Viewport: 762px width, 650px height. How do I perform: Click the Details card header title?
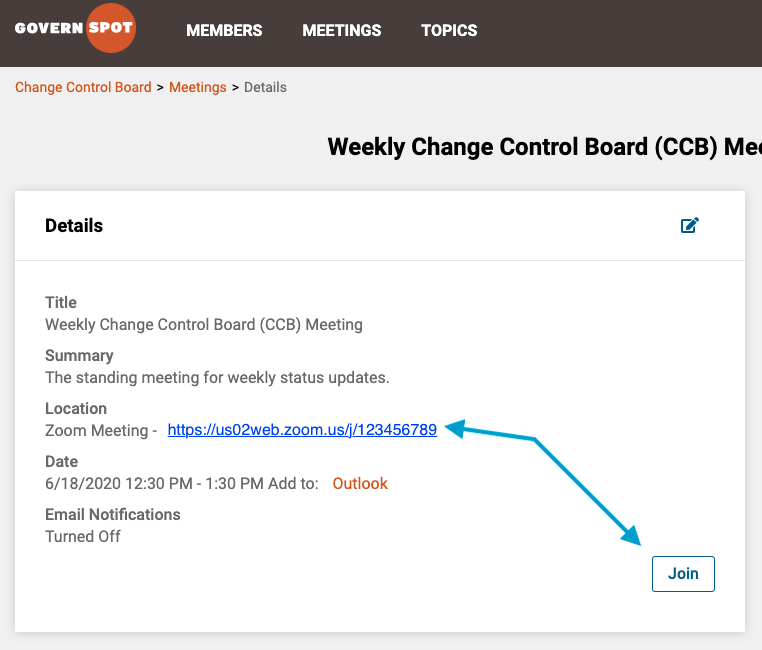tap(74, 226)
